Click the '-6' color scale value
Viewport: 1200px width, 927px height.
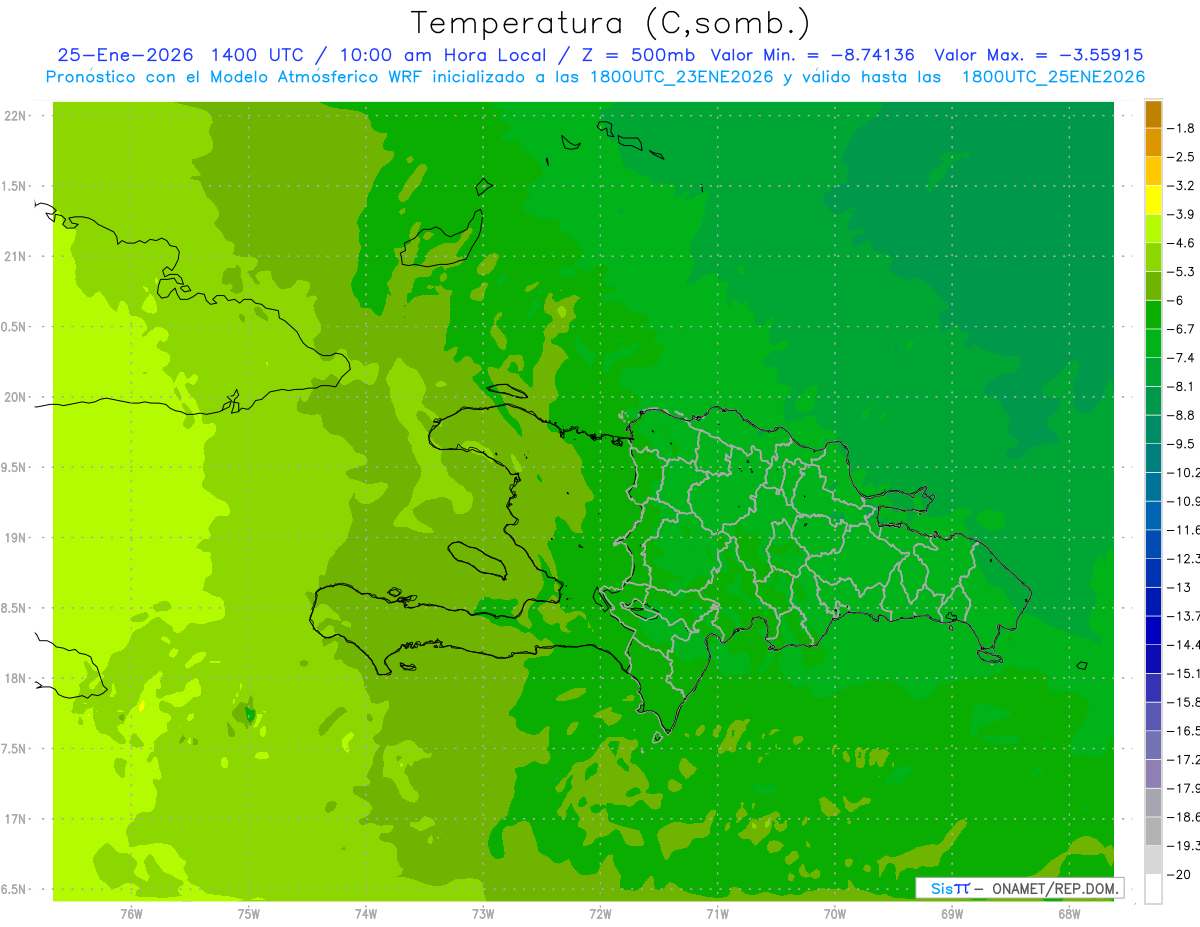[1176, 300]
